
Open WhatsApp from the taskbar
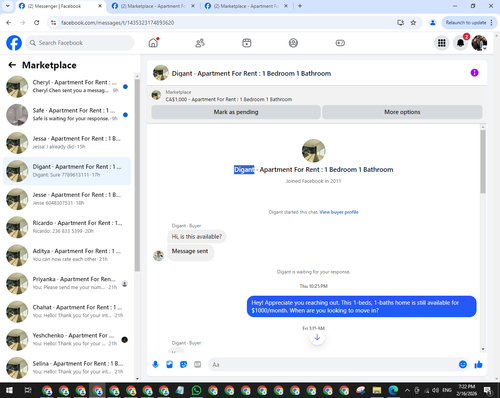point(196,390)
